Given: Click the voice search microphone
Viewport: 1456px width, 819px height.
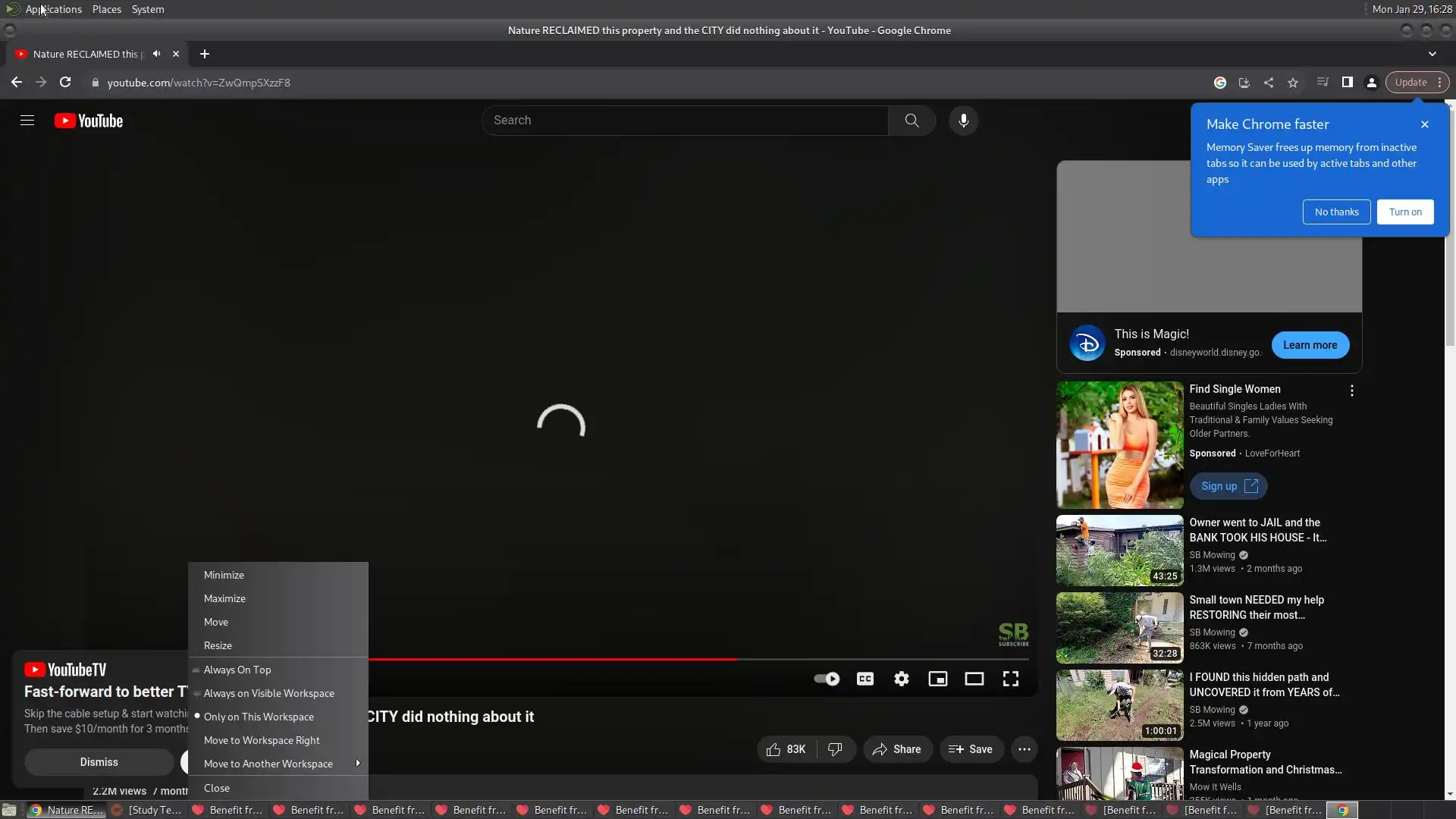Looking at the screenshot, I should [963, 121].
